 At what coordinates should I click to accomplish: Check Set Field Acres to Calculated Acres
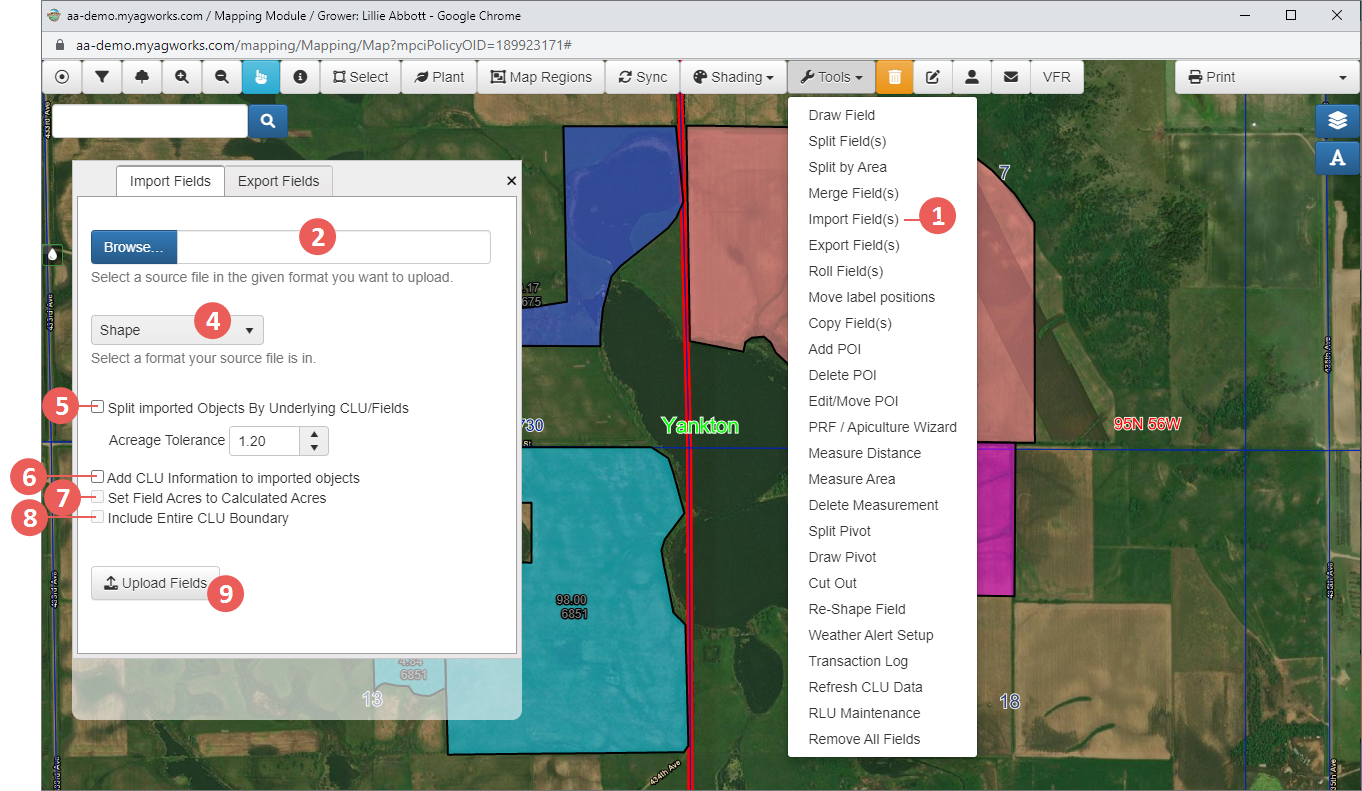point(98,497)
